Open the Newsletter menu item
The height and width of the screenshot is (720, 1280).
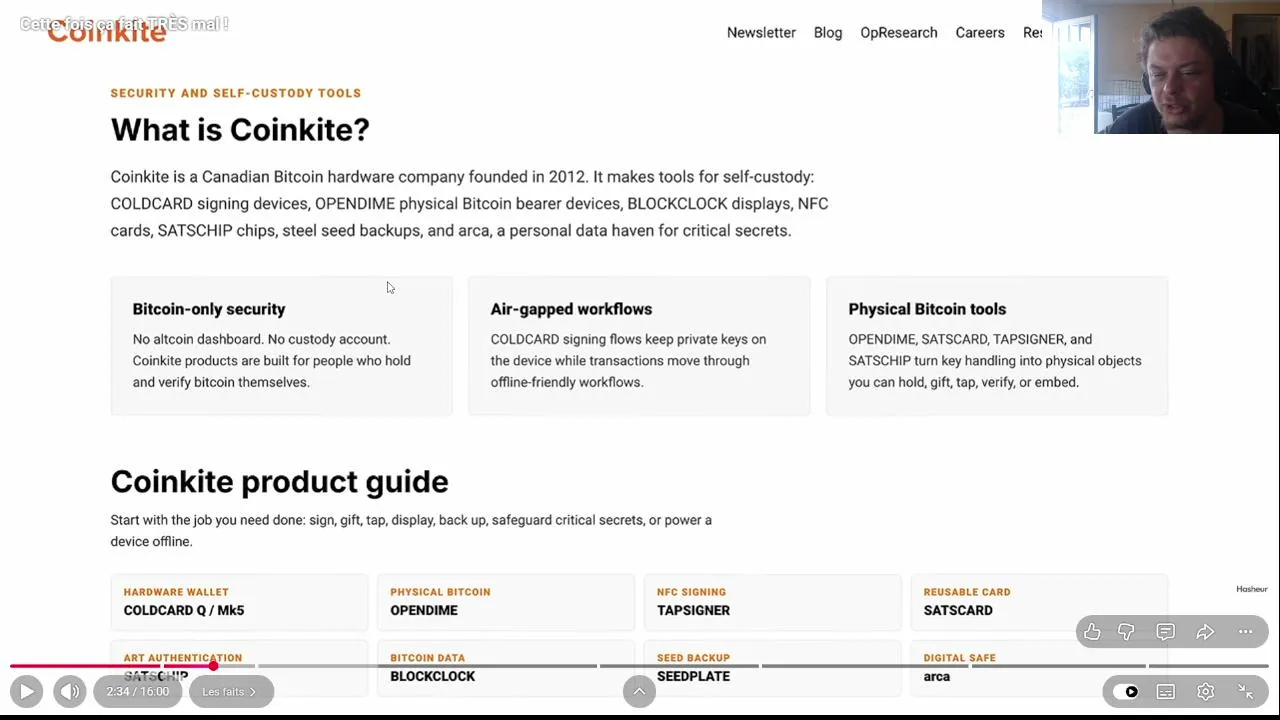point(761,32)
